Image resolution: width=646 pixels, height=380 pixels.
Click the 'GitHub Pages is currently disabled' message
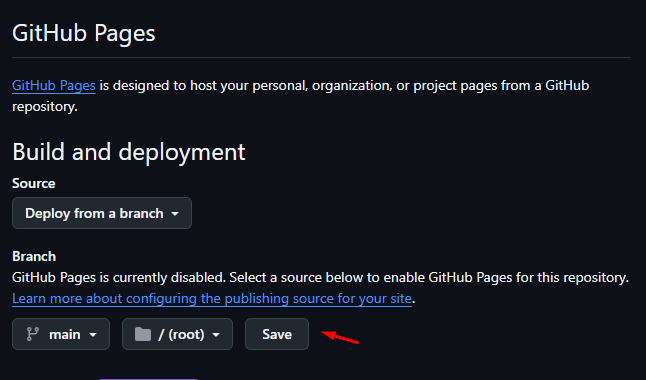pyautogui.click(x=320, y=277)
